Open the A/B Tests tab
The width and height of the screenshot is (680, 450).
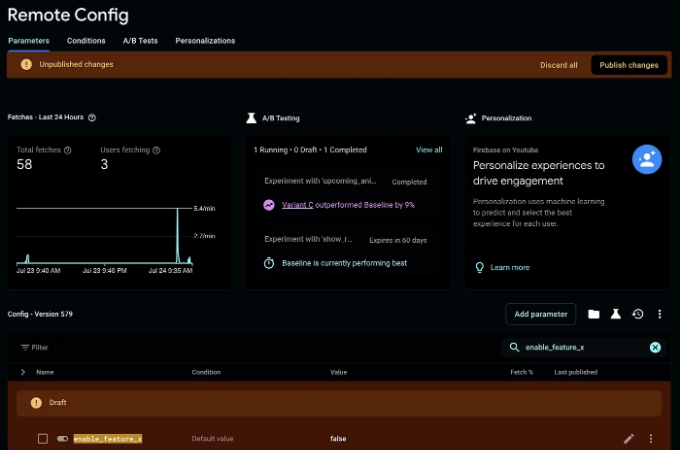140,41
